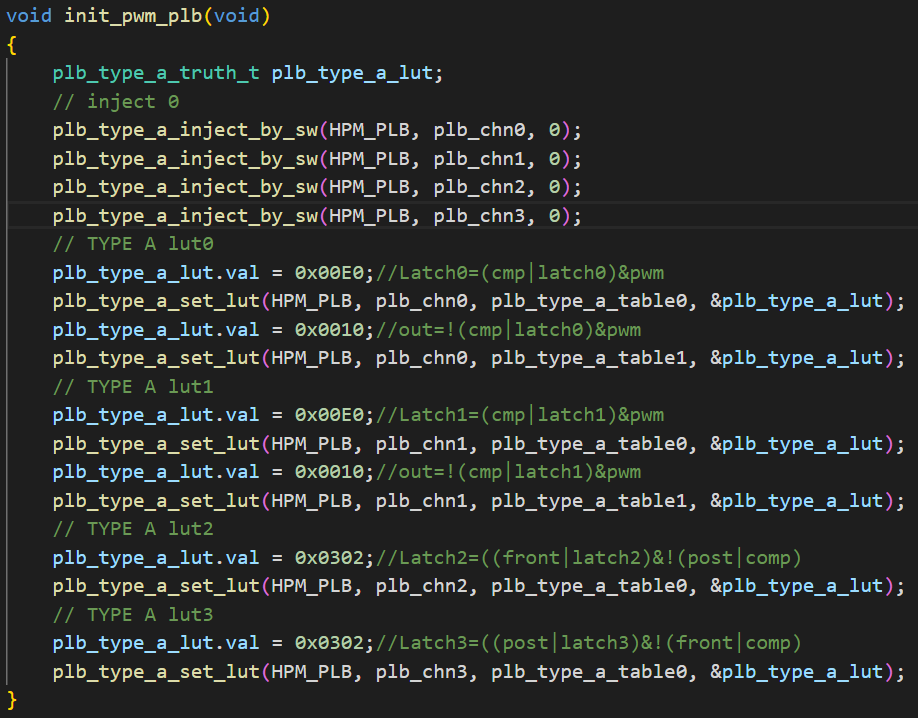Click the '// TYPE A lut2' comment
The image size is (918, 718).
(133, 528)
